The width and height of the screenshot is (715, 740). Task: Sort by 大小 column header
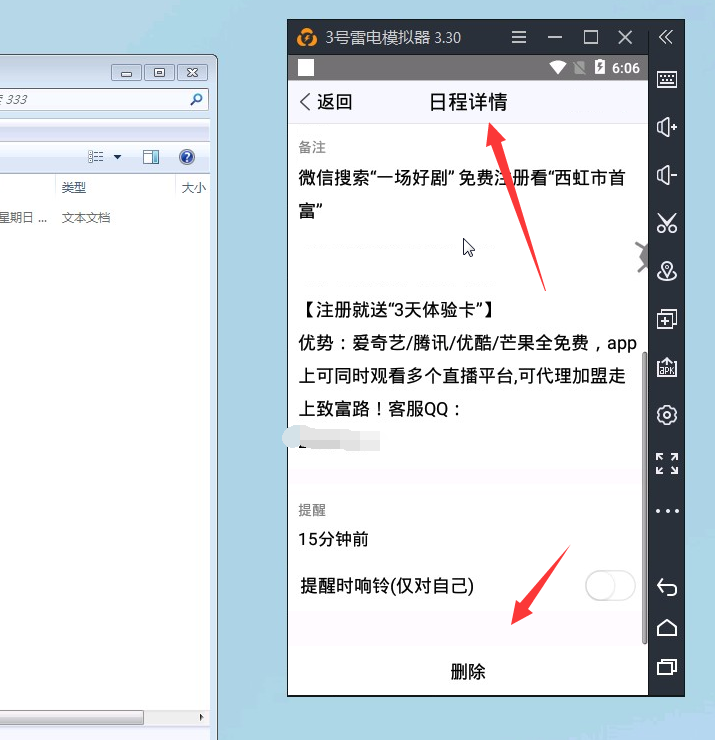coord(193,187)
